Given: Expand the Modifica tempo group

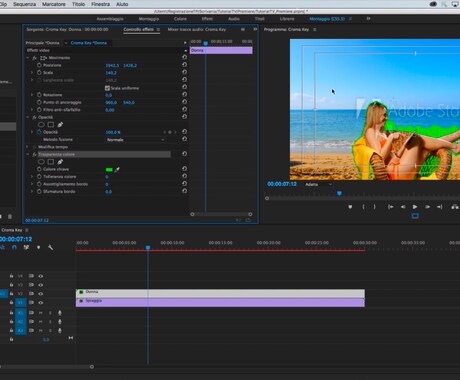Looking at the screenshot, I should [28, 147].
